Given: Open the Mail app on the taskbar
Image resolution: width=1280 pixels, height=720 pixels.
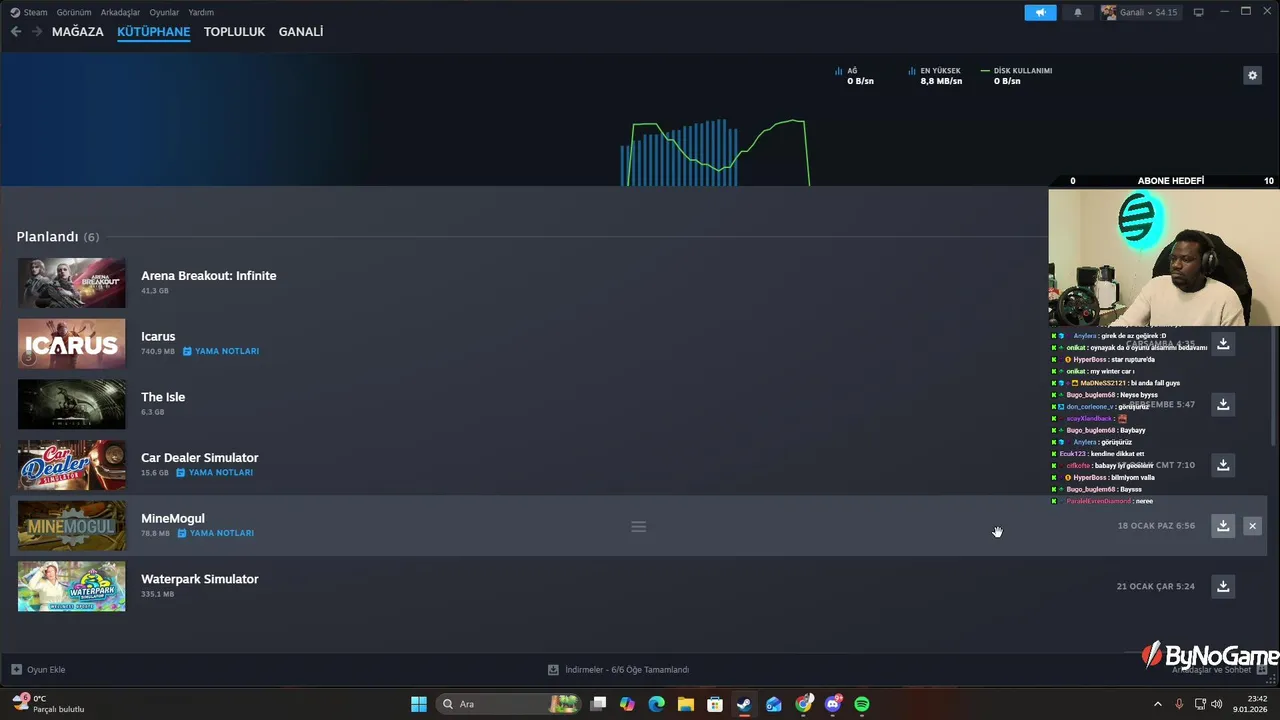Looking at the screenshot, I should click(774, 704).
